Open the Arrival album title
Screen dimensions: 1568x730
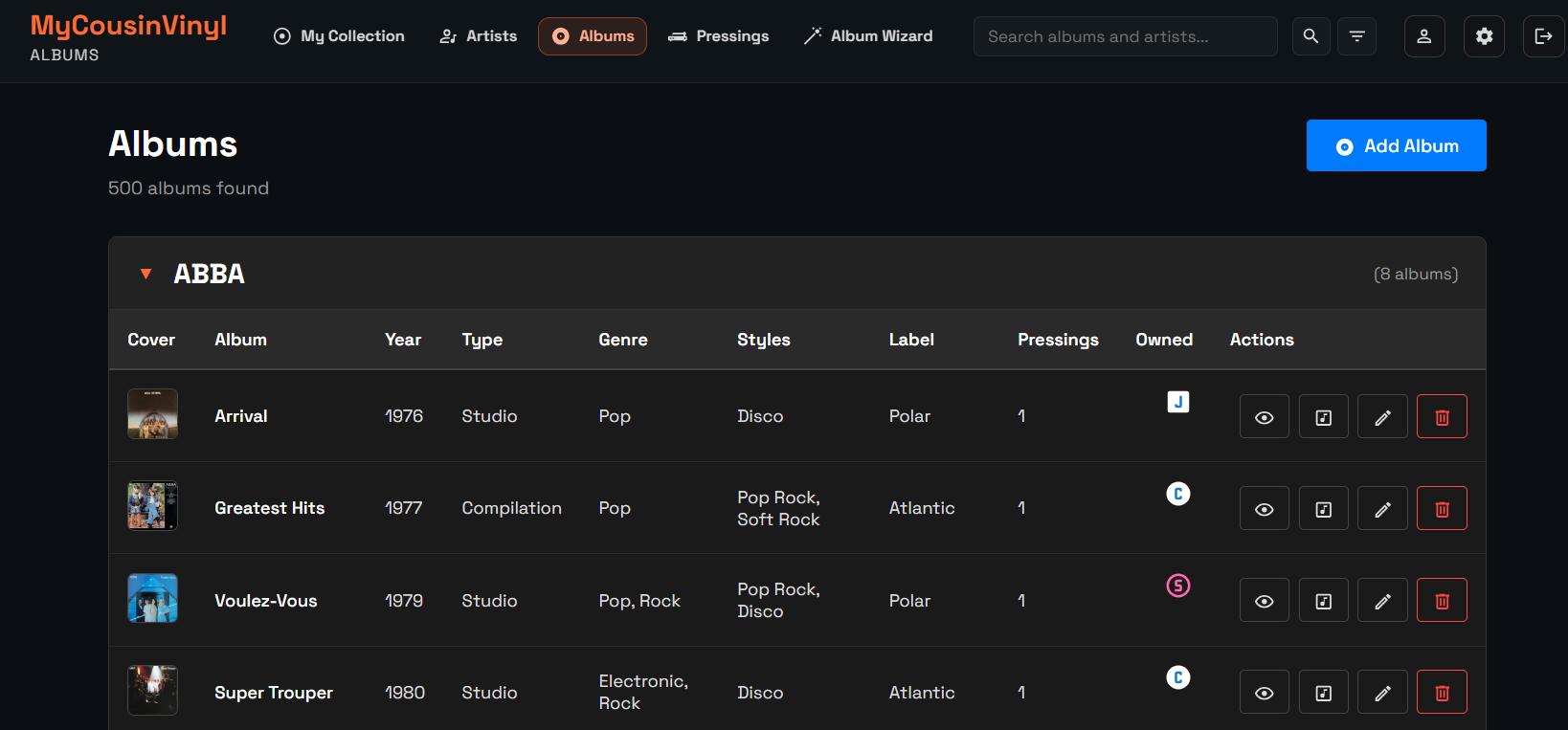241,416
